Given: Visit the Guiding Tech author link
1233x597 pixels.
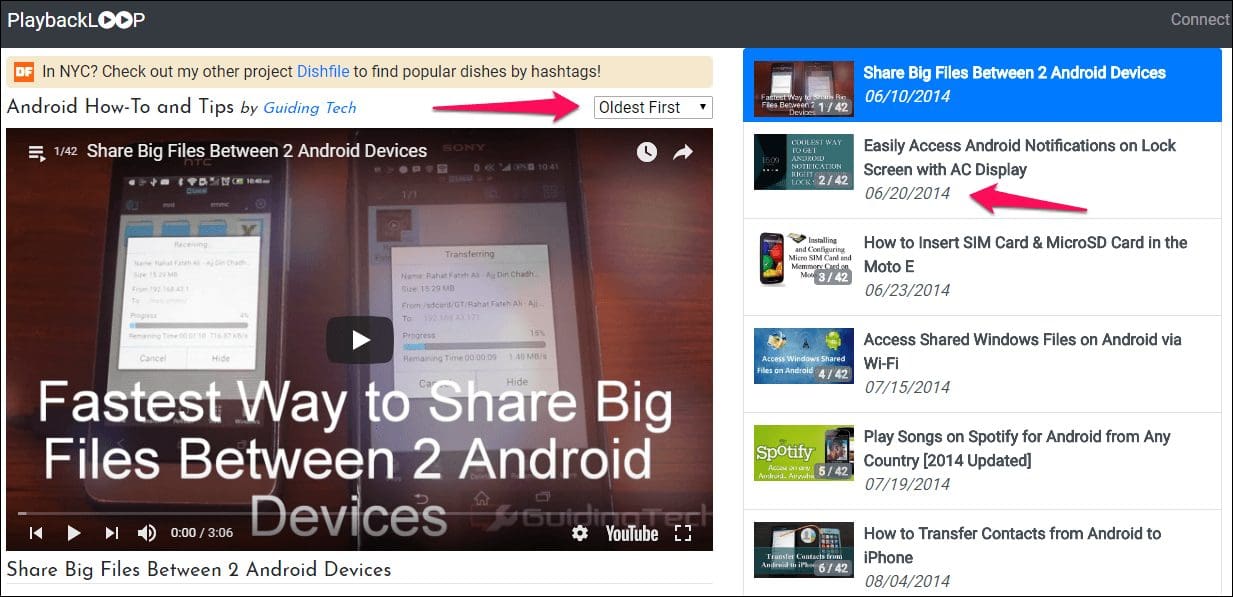Looking at the screenshot, I should point(310,107).
